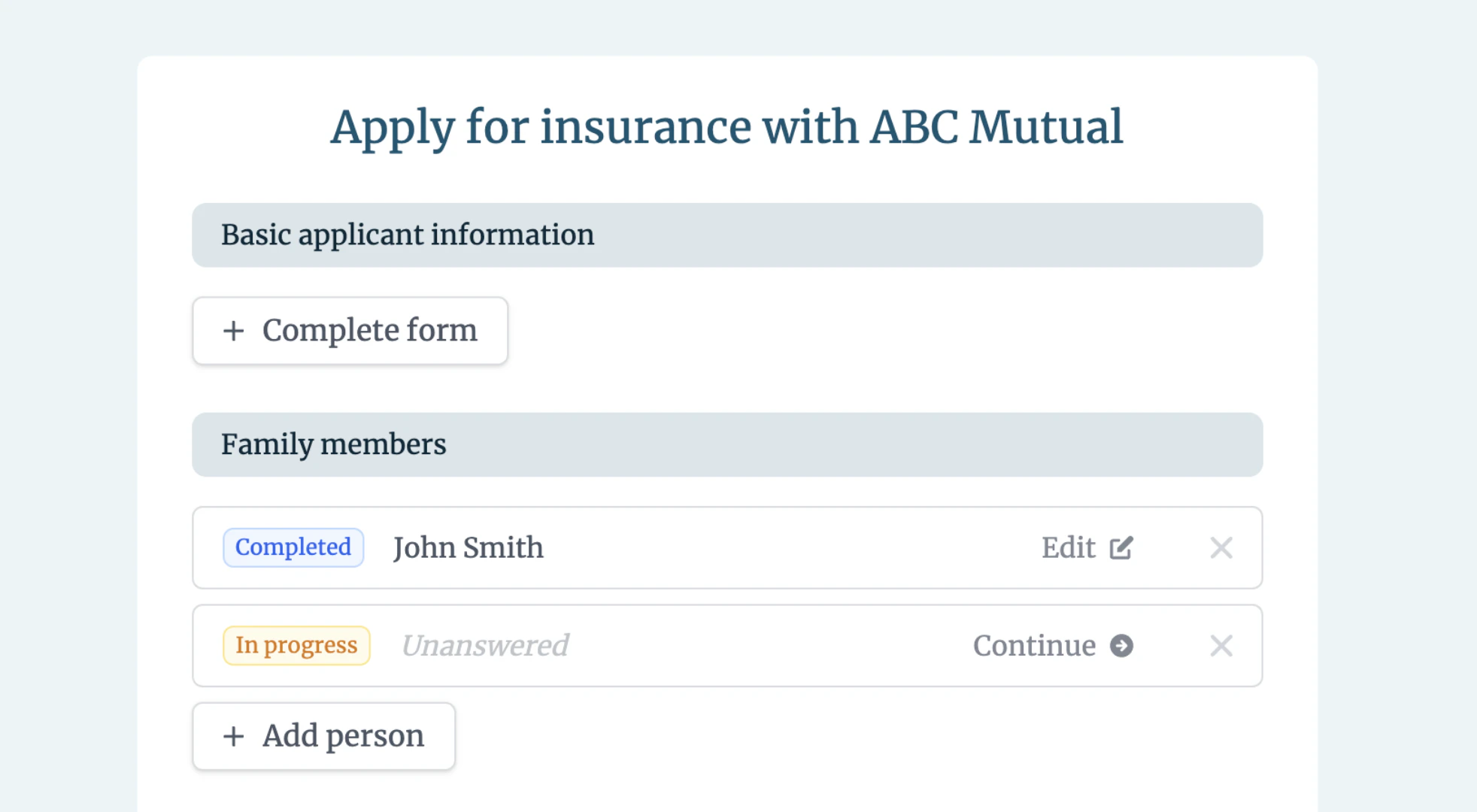Click the arrow circle icon beside Continue
1477x812 pixels.
(x=1121, y=646)
